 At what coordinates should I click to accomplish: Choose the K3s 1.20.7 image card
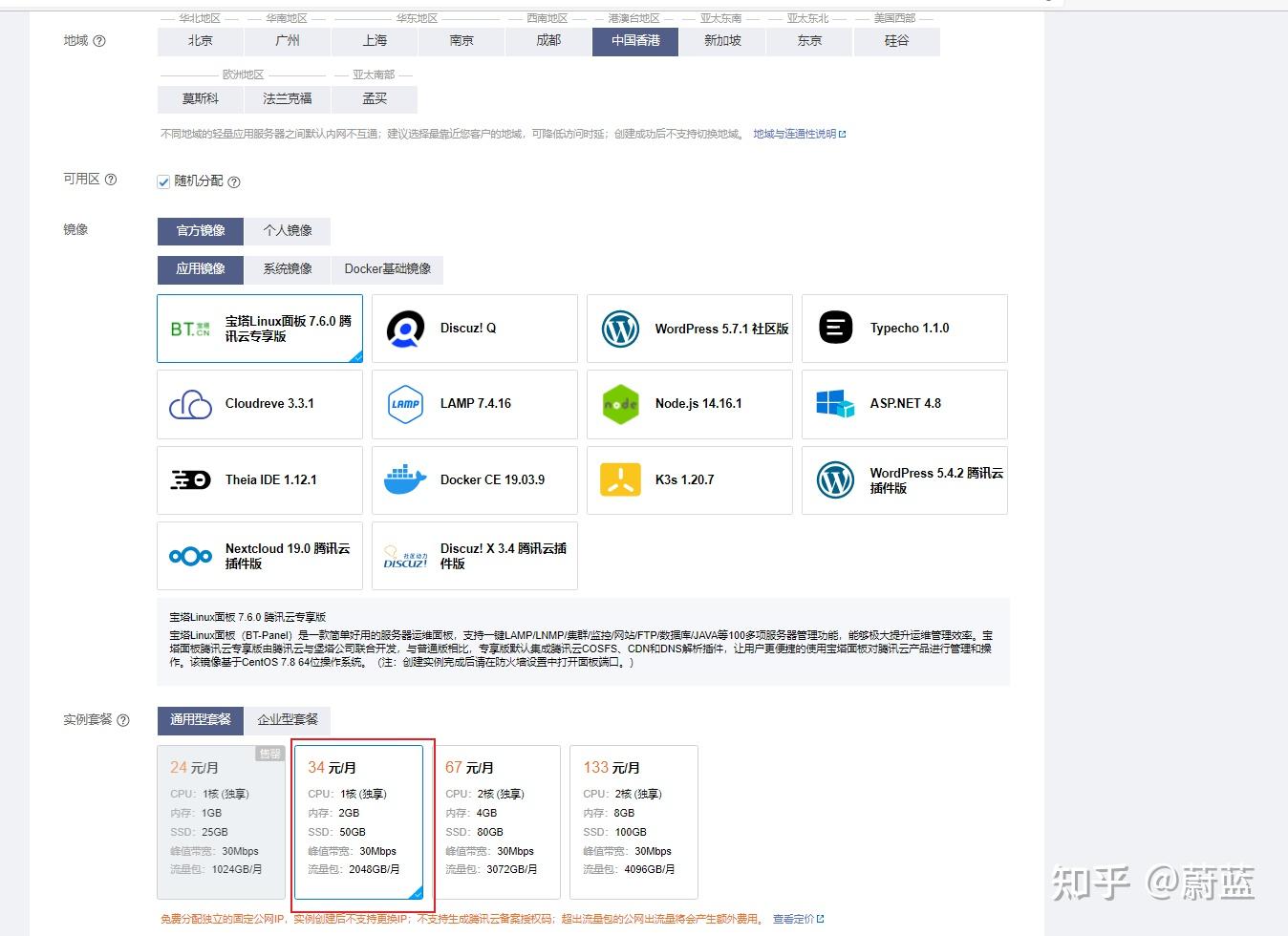click(x=690, y=479)
